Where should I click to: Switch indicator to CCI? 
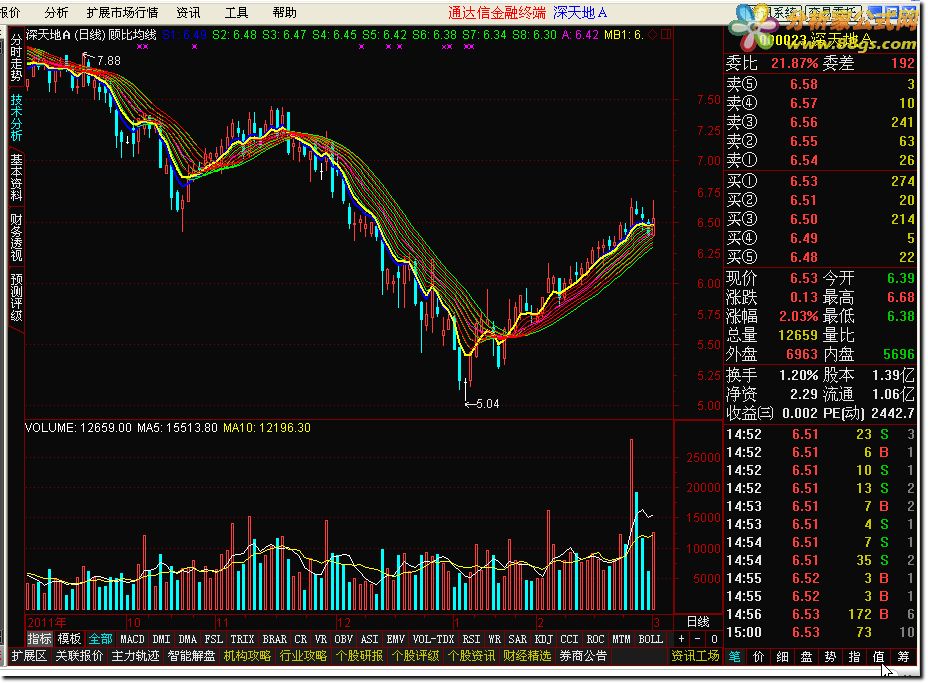point(569,639)
